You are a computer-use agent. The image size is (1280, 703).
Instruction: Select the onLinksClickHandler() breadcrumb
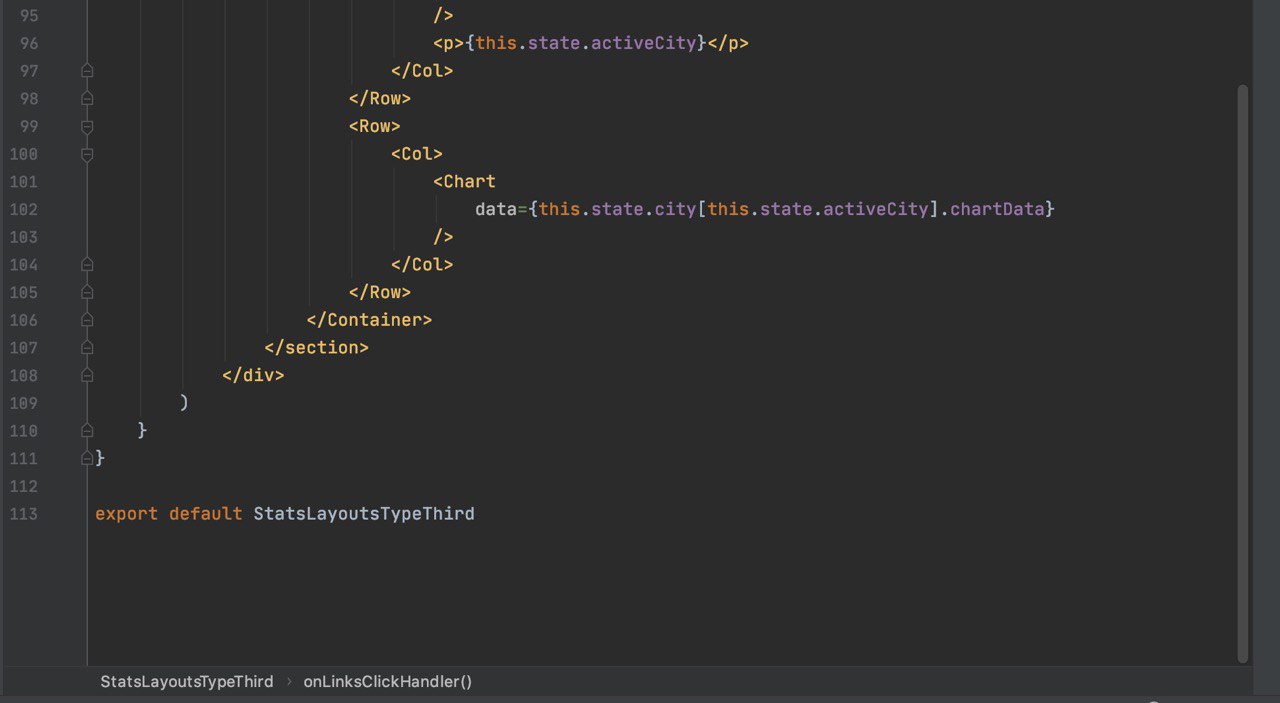388,681
